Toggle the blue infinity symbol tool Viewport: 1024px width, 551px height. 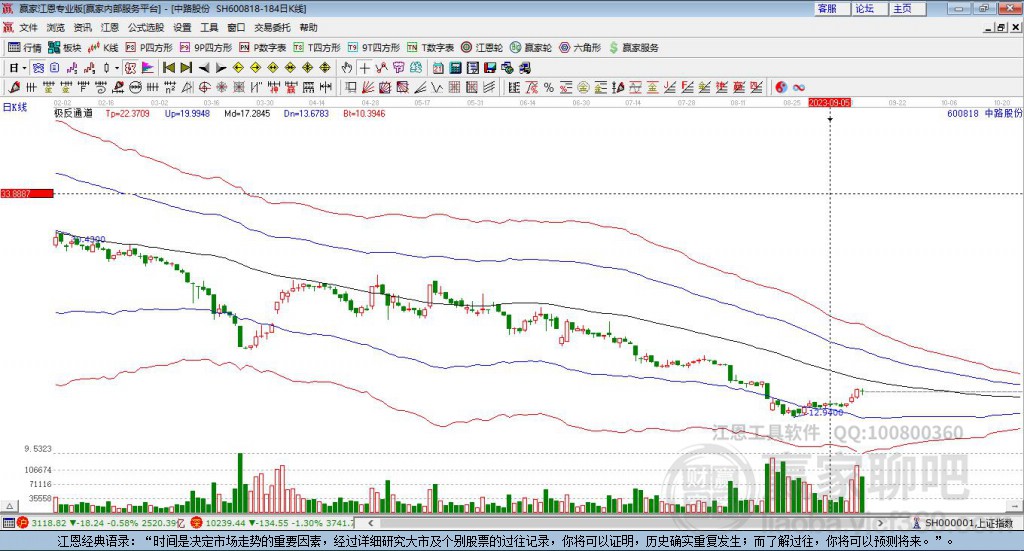[x=799, y=87]
